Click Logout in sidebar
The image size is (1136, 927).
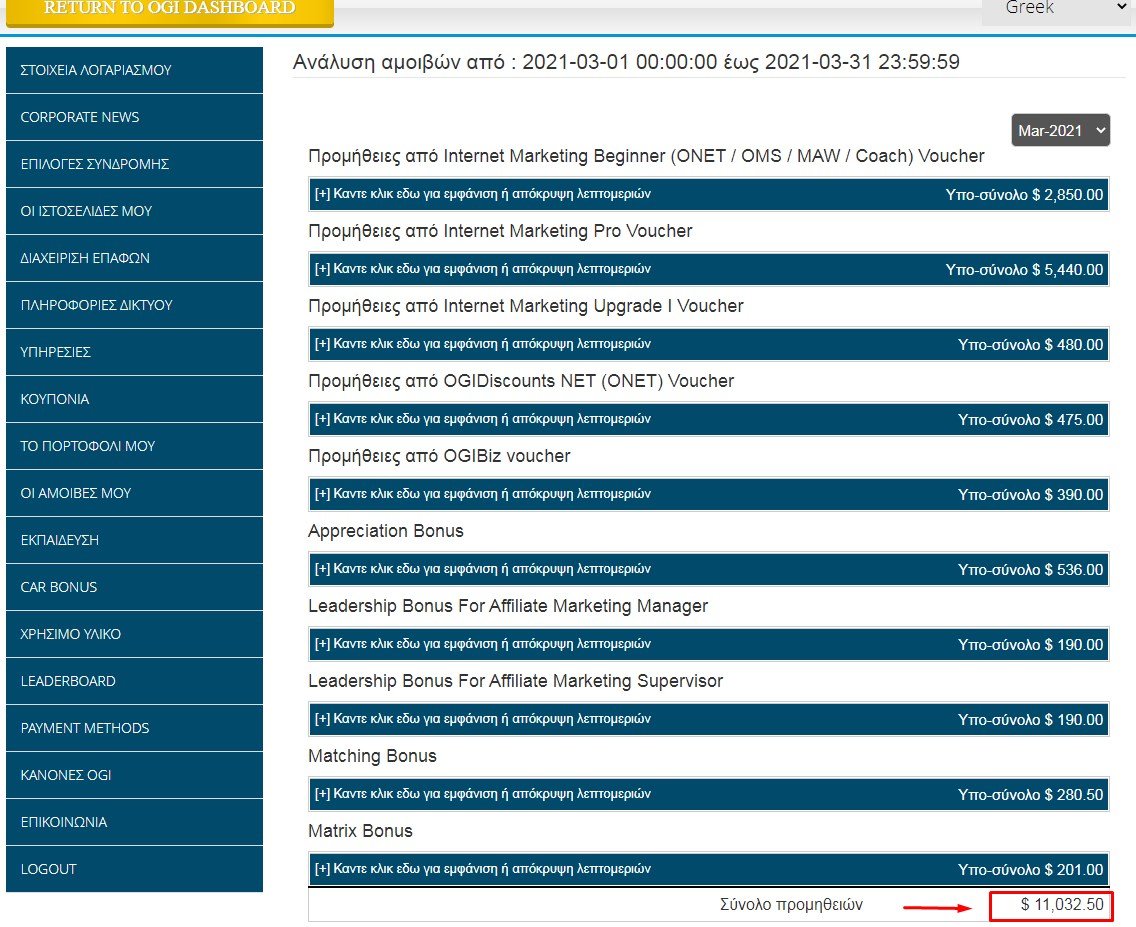[134, 869]
